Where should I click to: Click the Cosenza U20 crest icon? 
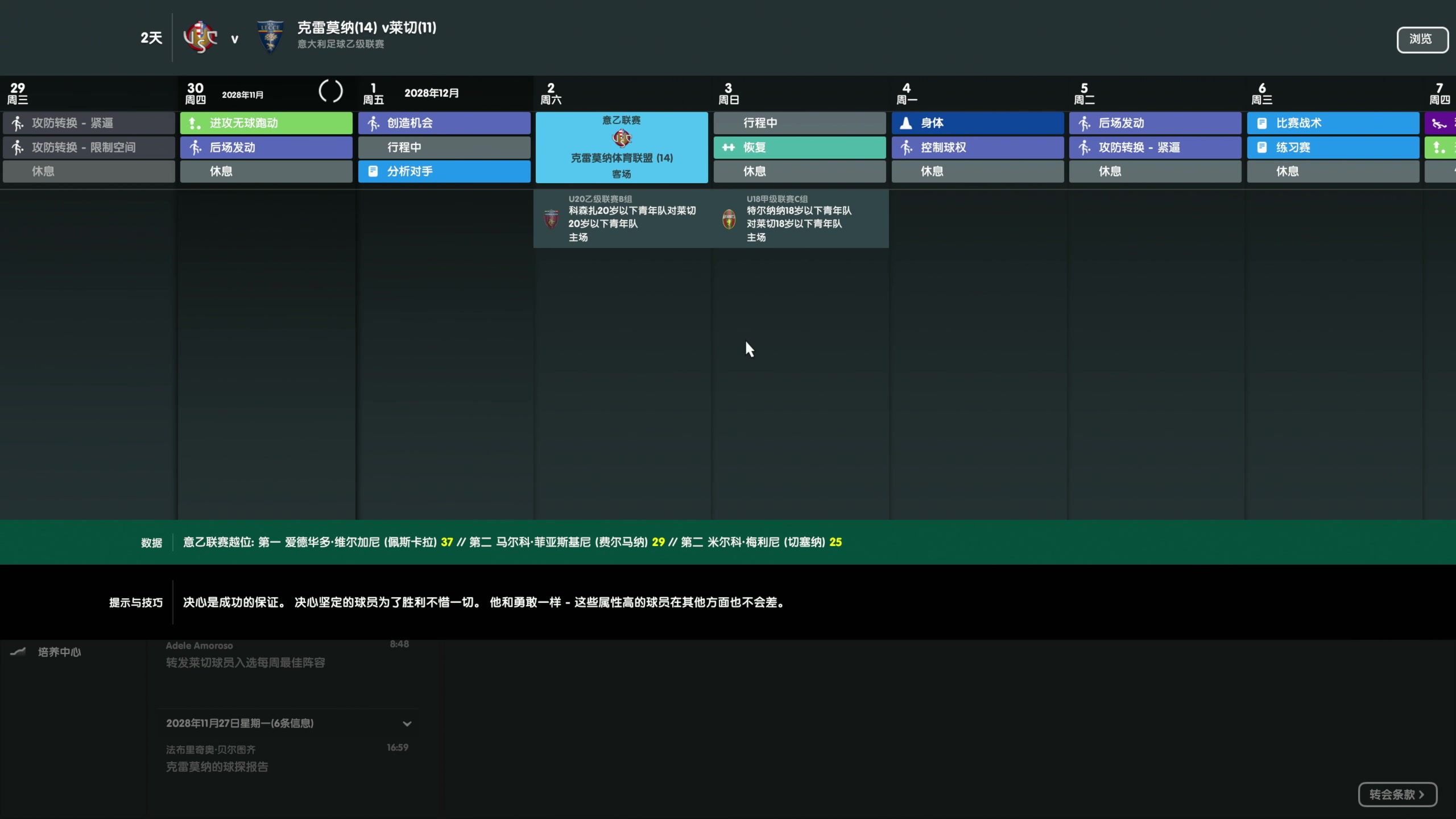551,219
